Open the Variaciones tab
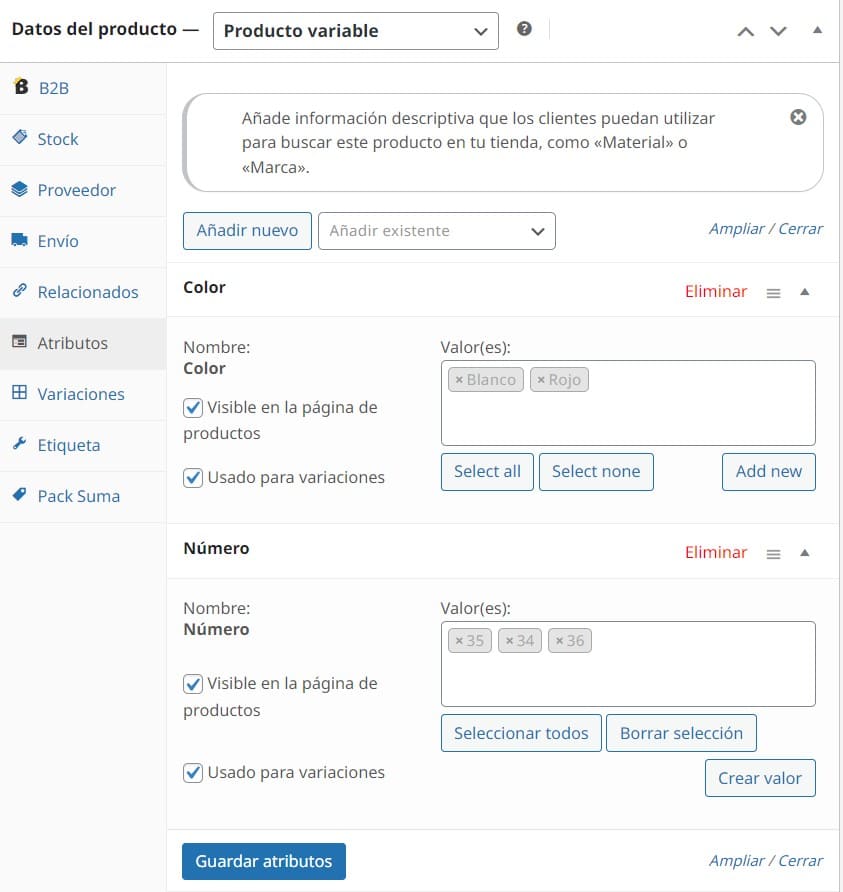The height and width of the screenshot is (892, 843). pos(81,394)
